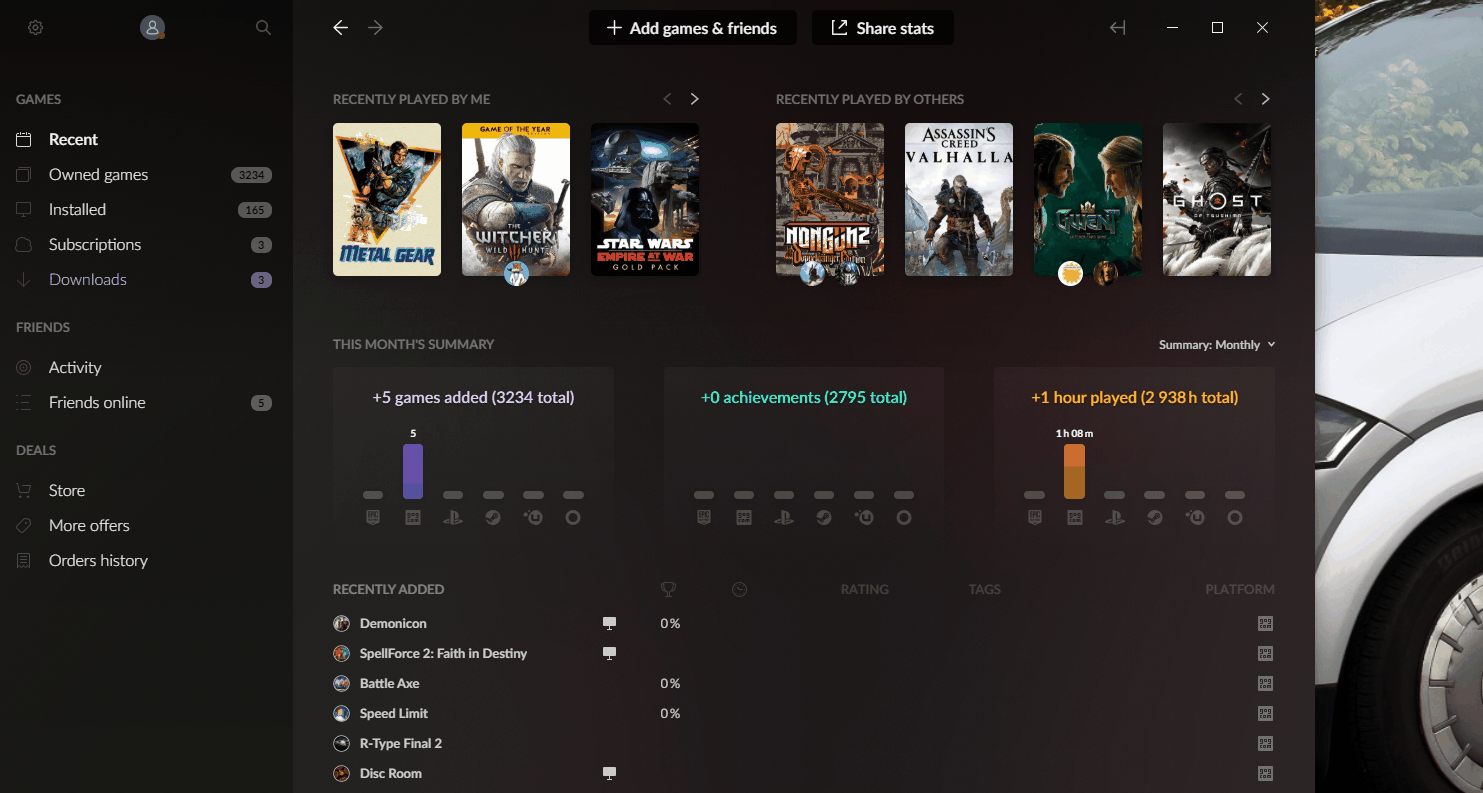This screenshot has width=1483, height=793.
Task: Click the Uplay icon under games added
Action: pyautogui.click(x=533, y=518)
